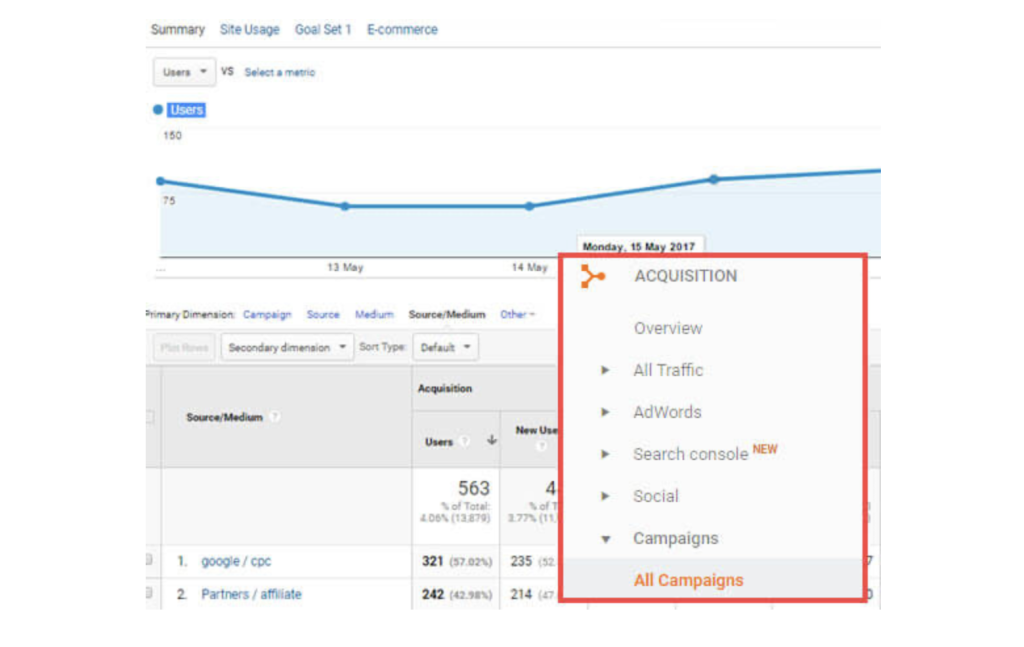Open the Users metric selector dropdown
Viewport: 1024px width, 647px height.
[x=184, y=72]
